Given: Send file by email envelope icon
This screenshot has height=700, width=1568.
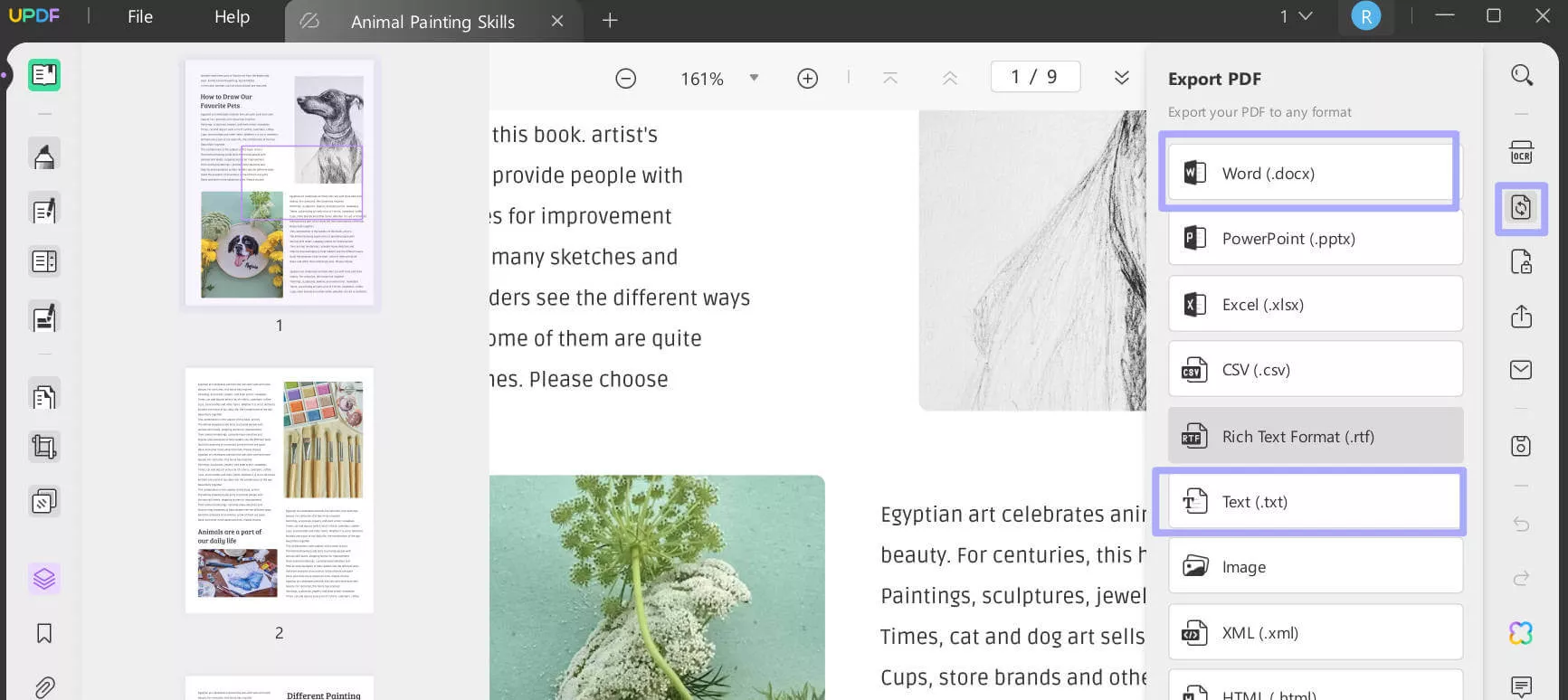Looking at the screenshot, I should [1522, 369].
